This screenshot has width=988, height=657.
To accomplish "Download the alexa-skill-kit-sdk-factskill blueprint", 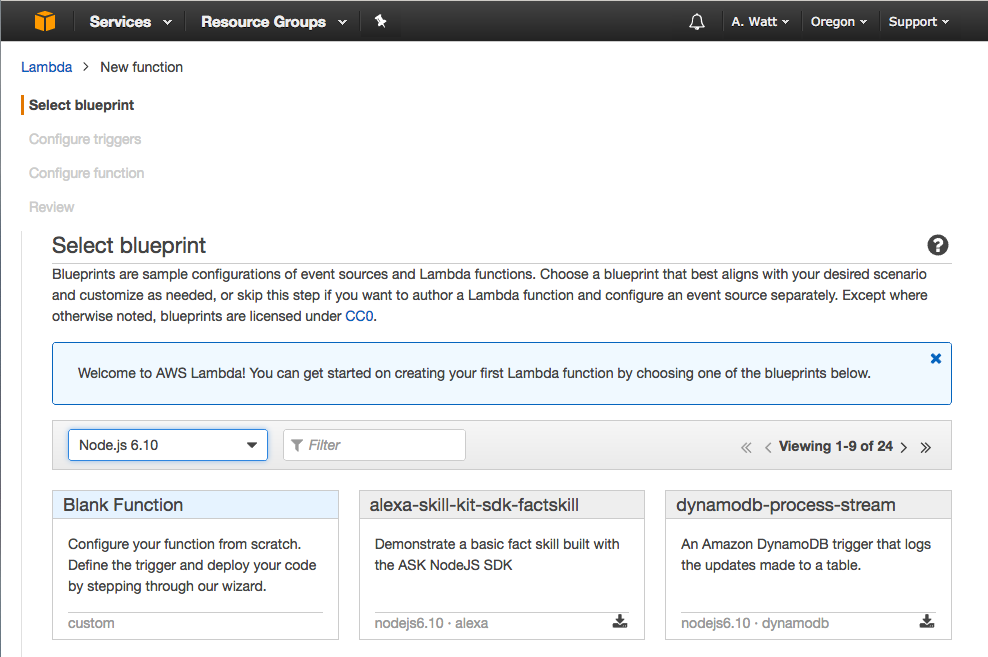I will [620, 621].
